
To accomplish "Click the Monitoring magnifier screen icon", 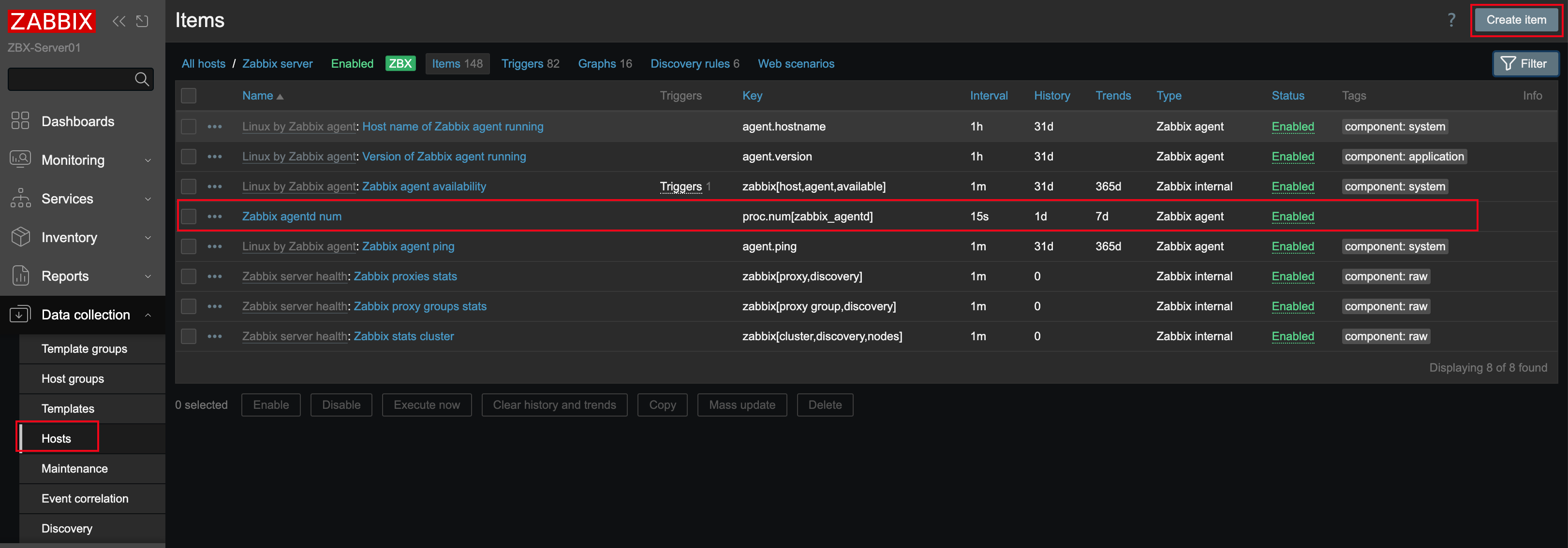I will [20, 159].
